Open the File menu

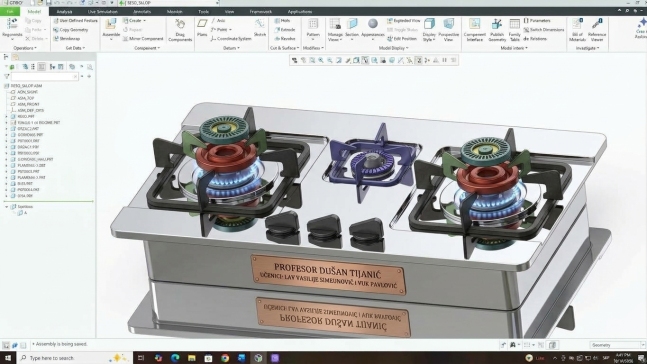coord(10,12)
